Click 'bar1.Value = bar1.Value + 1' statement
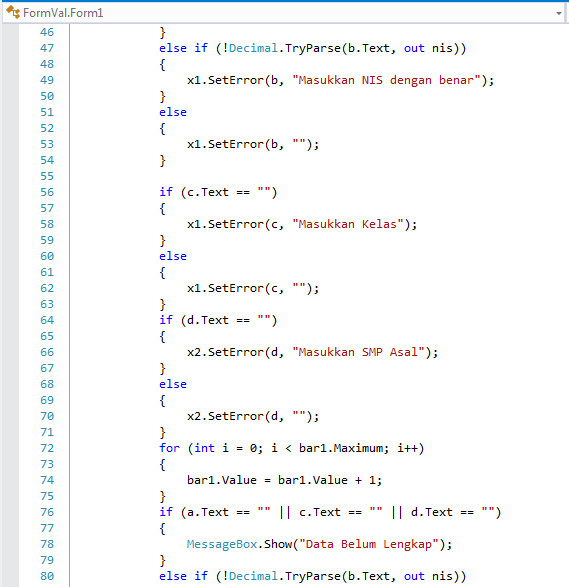The height and width of the screenshot is (587, 569). [x=284, y=480]
